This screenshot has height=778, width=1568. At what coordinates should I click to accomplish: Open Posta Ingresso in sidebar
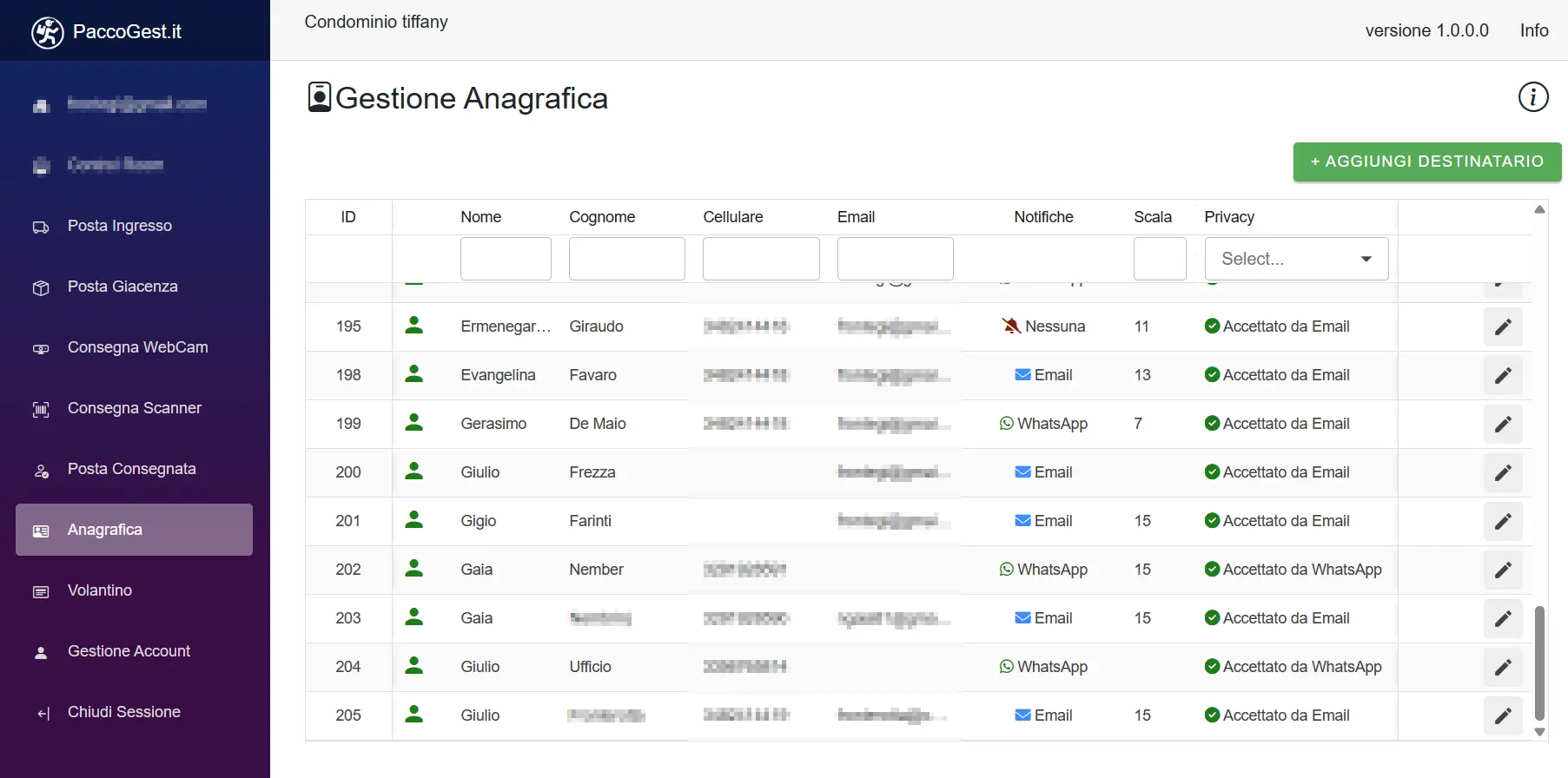coord(120,226)
